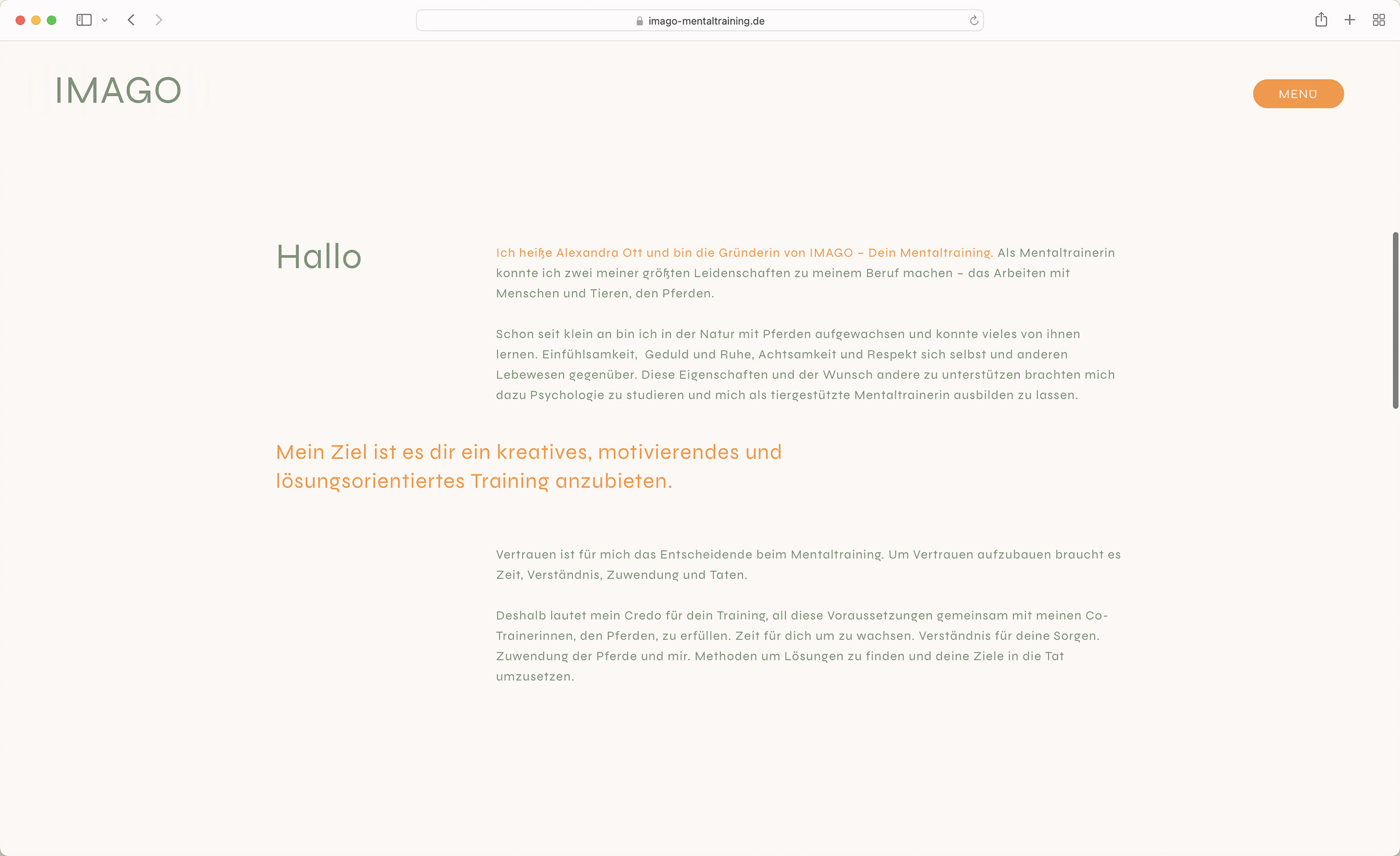The width and height of the screenshot is (1400, 856).
Task: Close the window with the red button
Action: pos(21,21)
